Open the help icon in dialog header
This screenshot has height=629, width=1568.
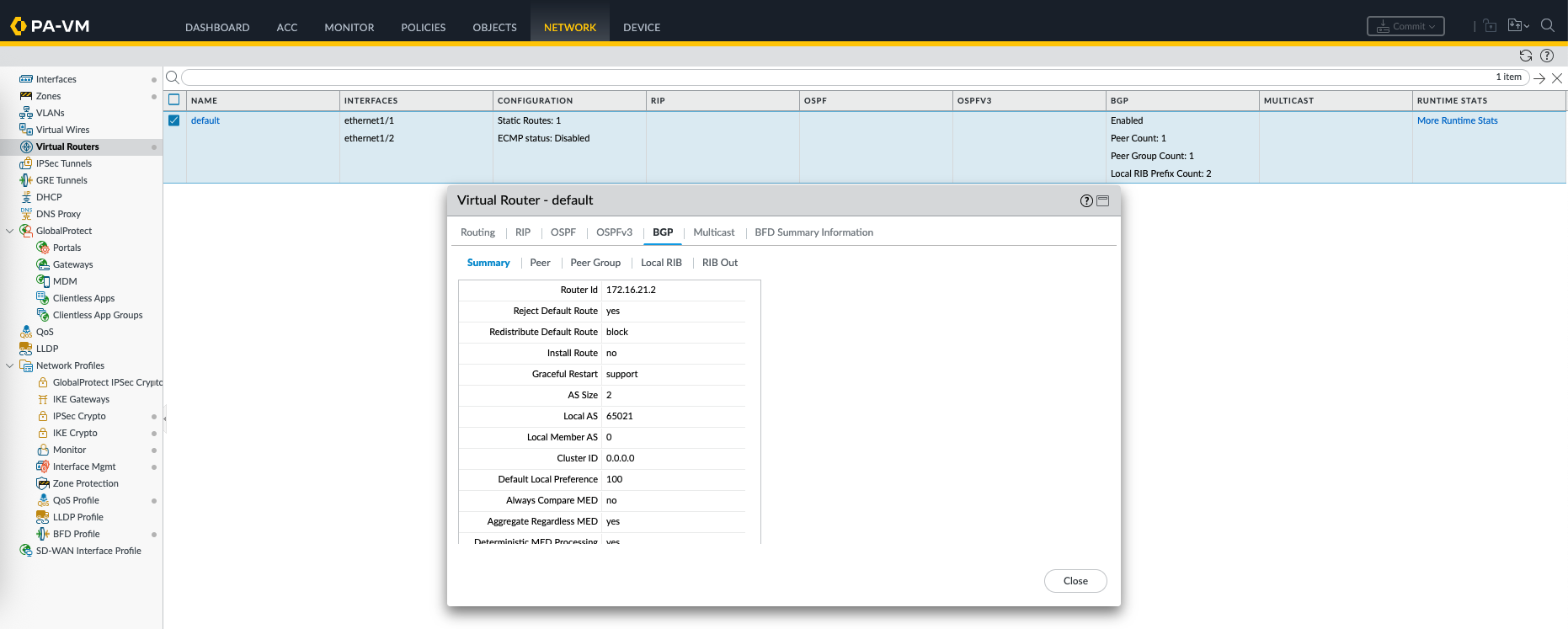click(1086, 200)
